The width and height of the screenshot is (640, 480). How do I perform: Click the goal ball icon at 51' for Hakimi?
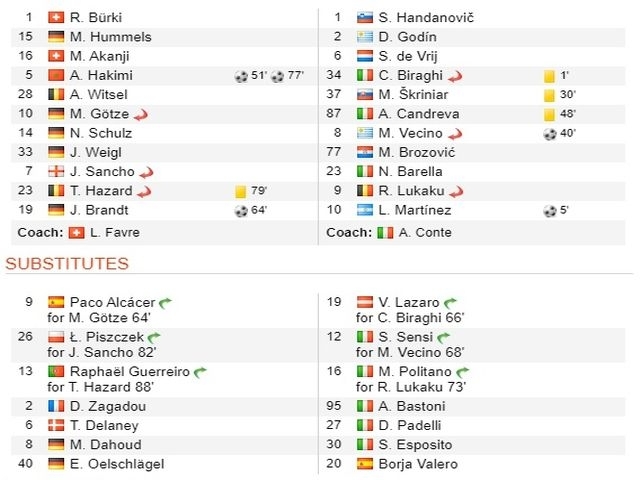[241, 76]
